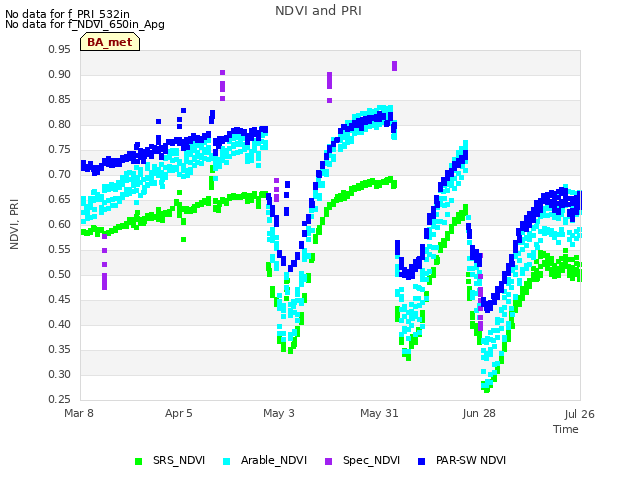Click the 0.70 y-axis tick label
The height and width of the screenshot is (480, 640).
[60, 174]
